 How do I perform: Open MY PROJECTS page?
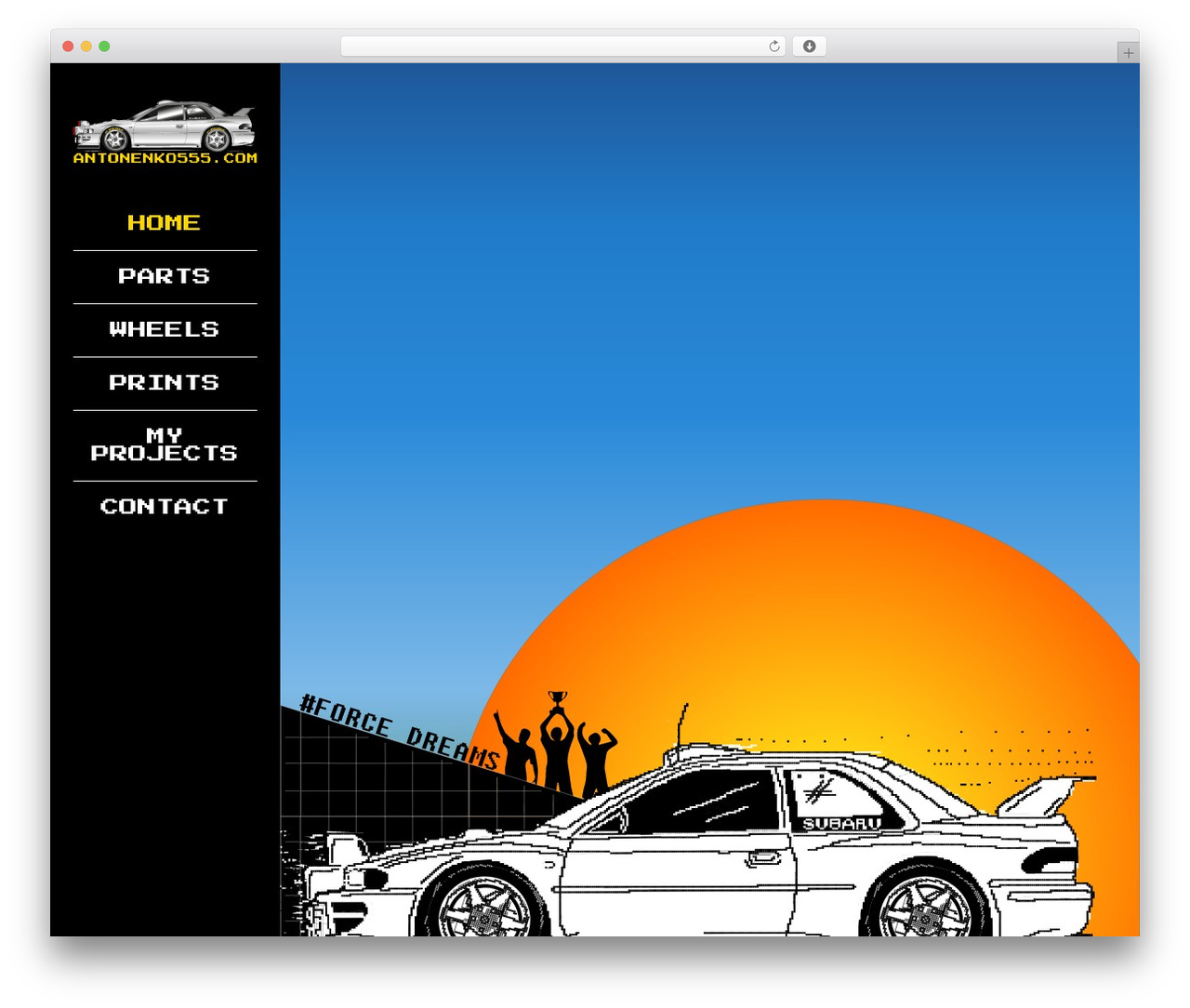coord(165,444)
